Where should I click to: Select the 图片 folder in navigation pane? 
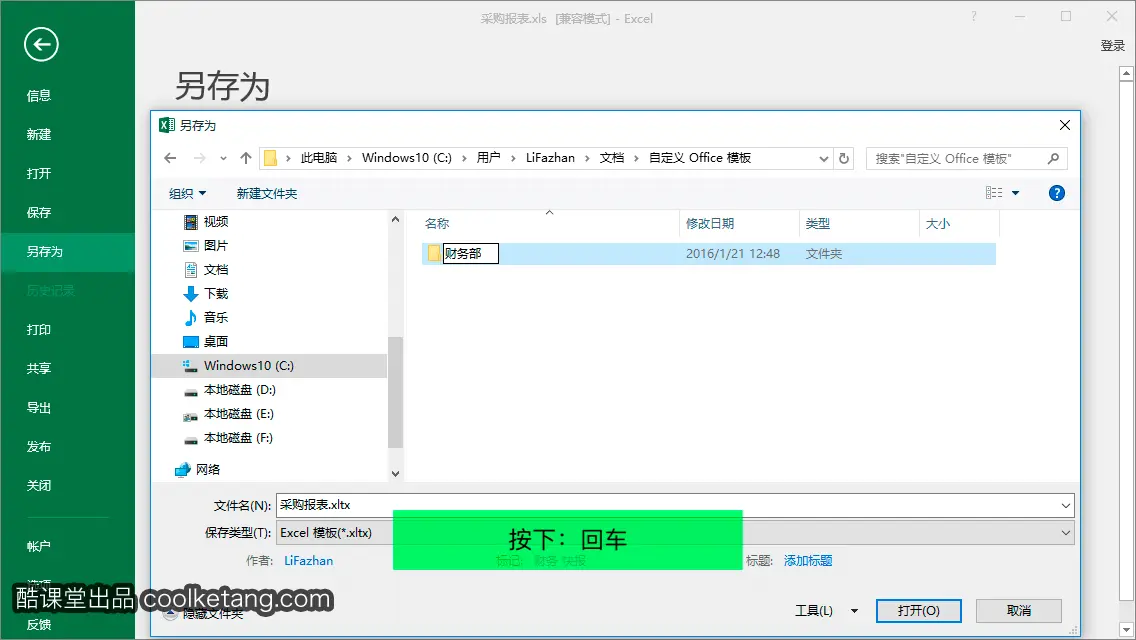click(x=206, y=246)
